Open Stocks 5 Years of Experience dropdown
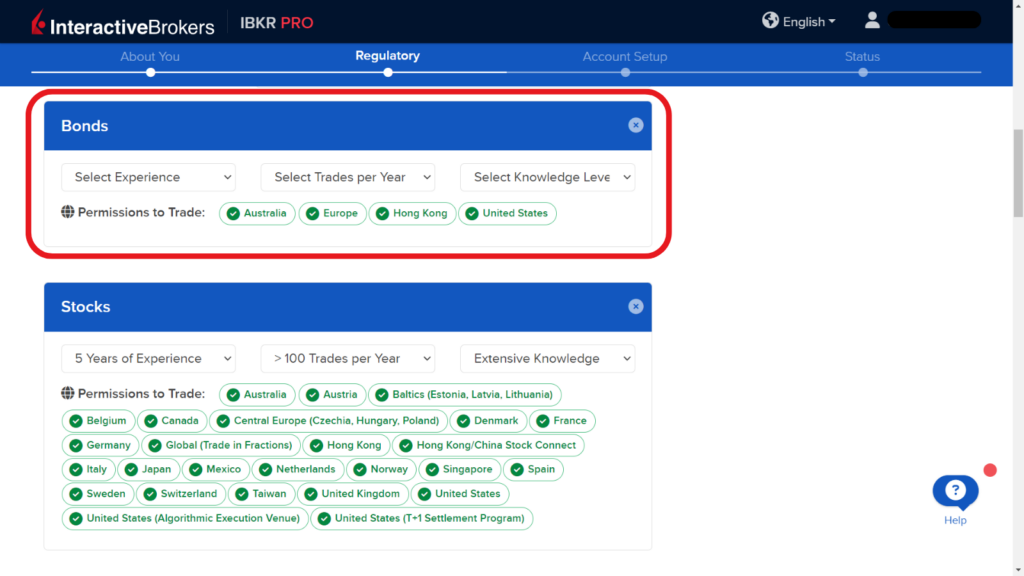This screenshot has width=1024, height=576. click(148, 359)
